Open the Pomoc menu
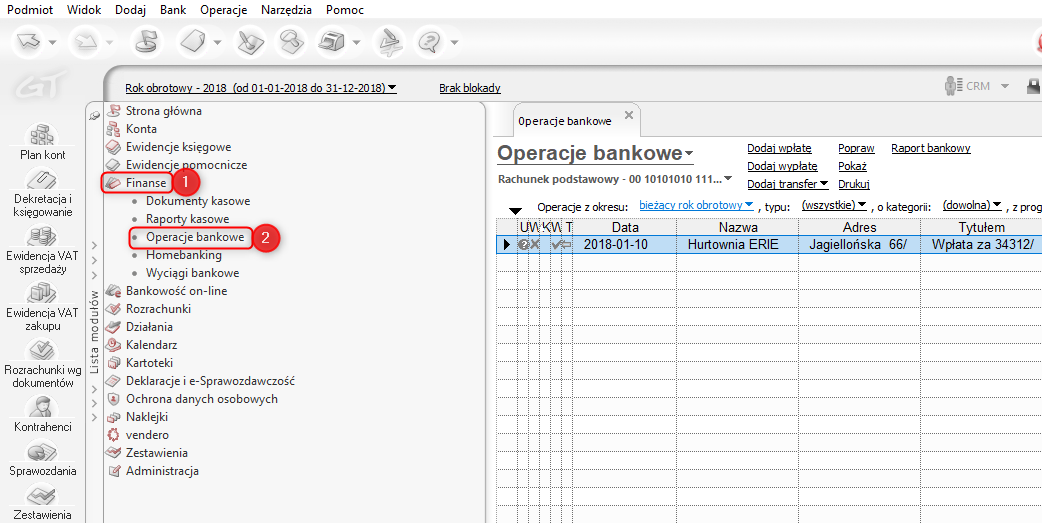This screenshot has height=523, width=1042. [x=345, y=10]
